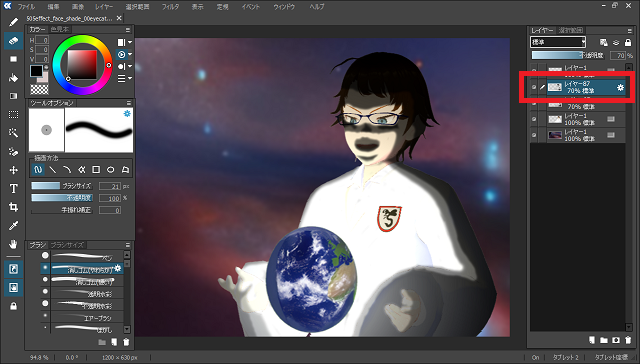Open the layer blend mode dropdown
The width and height of the screenshot is (640, 364).
point(558,42)
